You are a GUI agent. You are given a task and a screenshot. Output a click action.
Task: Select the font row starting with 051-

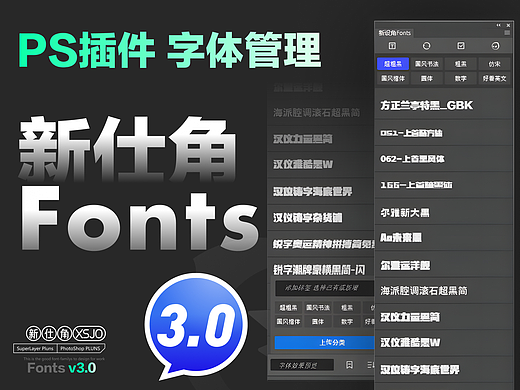coord(443,133)
